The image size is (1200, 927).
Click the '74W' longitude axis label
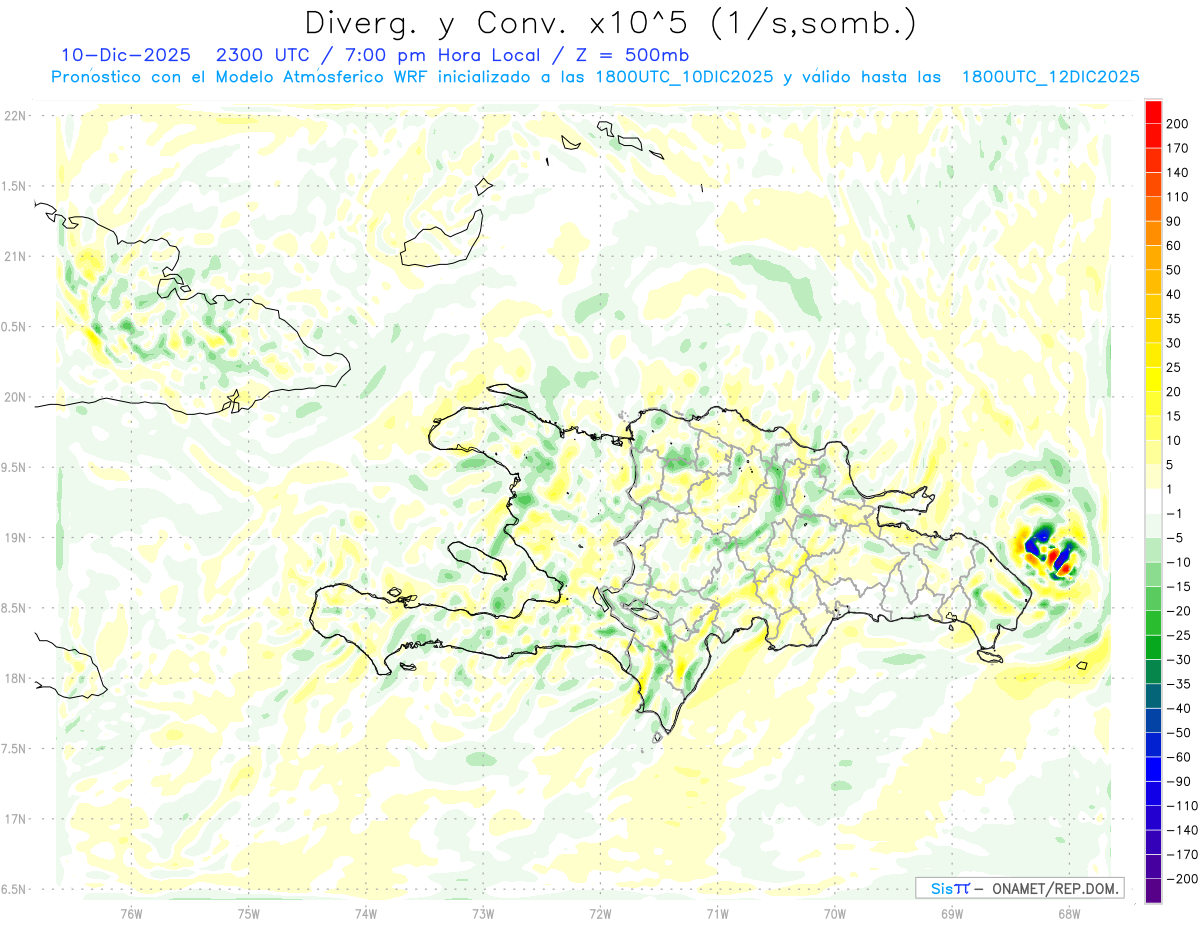(x=365, y=913)
